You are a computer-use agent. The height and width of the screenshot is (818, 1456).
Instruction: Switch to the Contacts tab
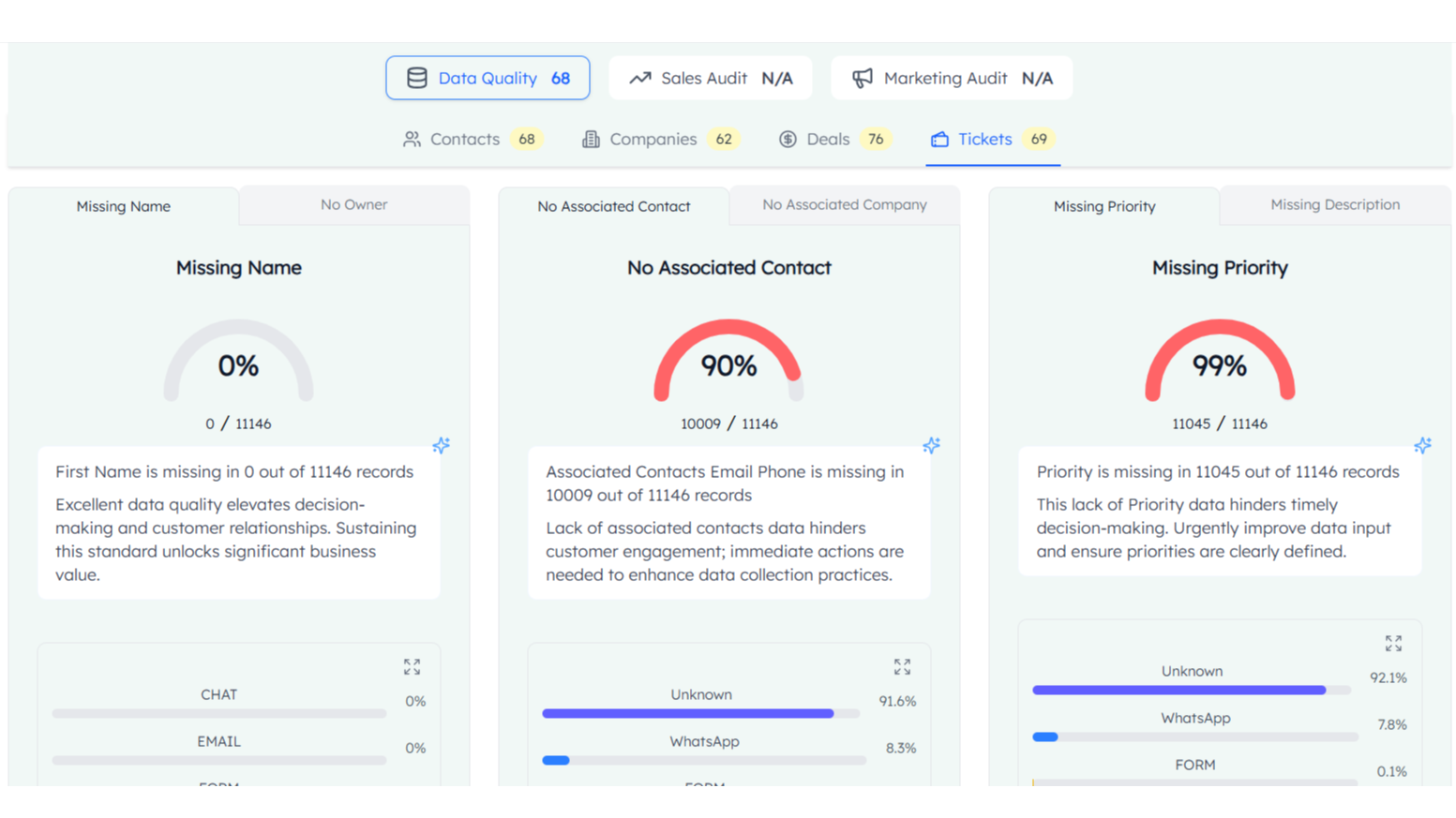click(x=465, y=140)
